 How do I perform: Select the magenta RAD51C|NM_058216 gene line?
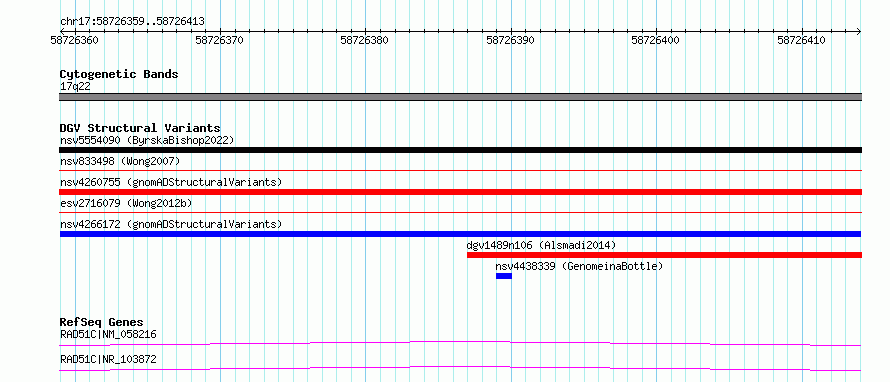[x=460, y=343]
